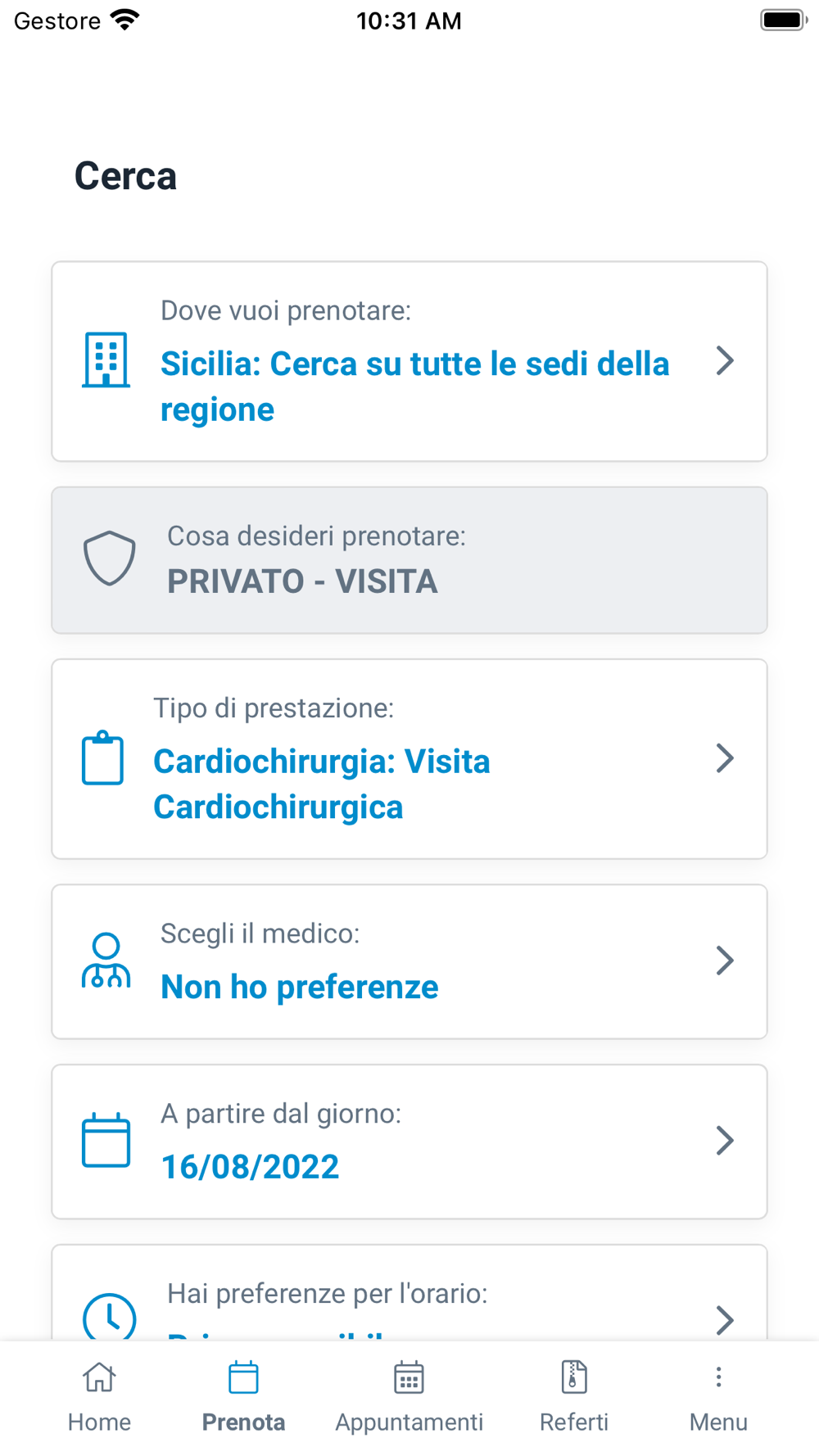Tap the clock icon for time preference
Image resolution: width=819 pixels, height=1456 pixels.
[109, 1317]
